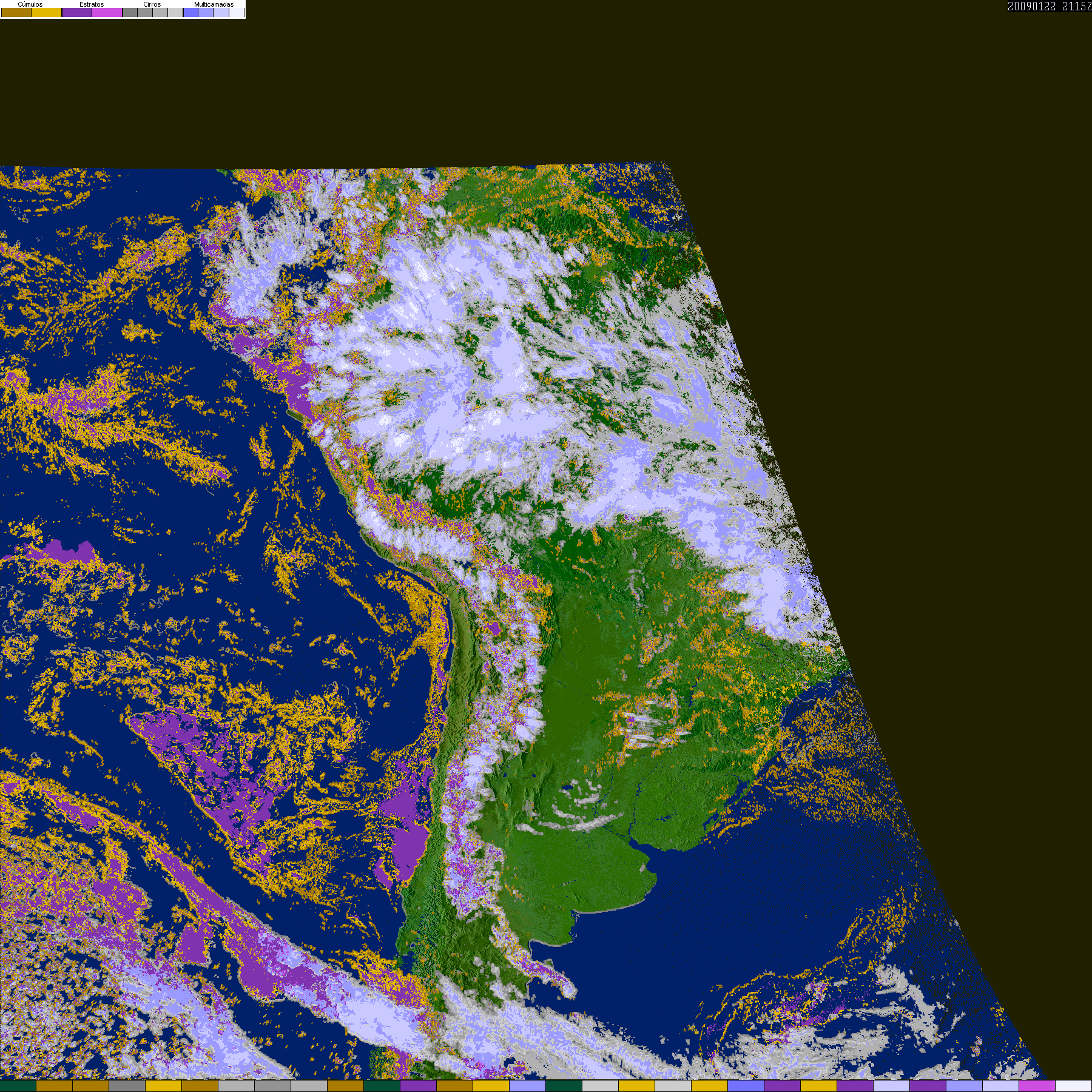Choose the near-white Multicamadas legend swatch
The height and width of the screenshot is (1092, 1092).
click(237, 12)
